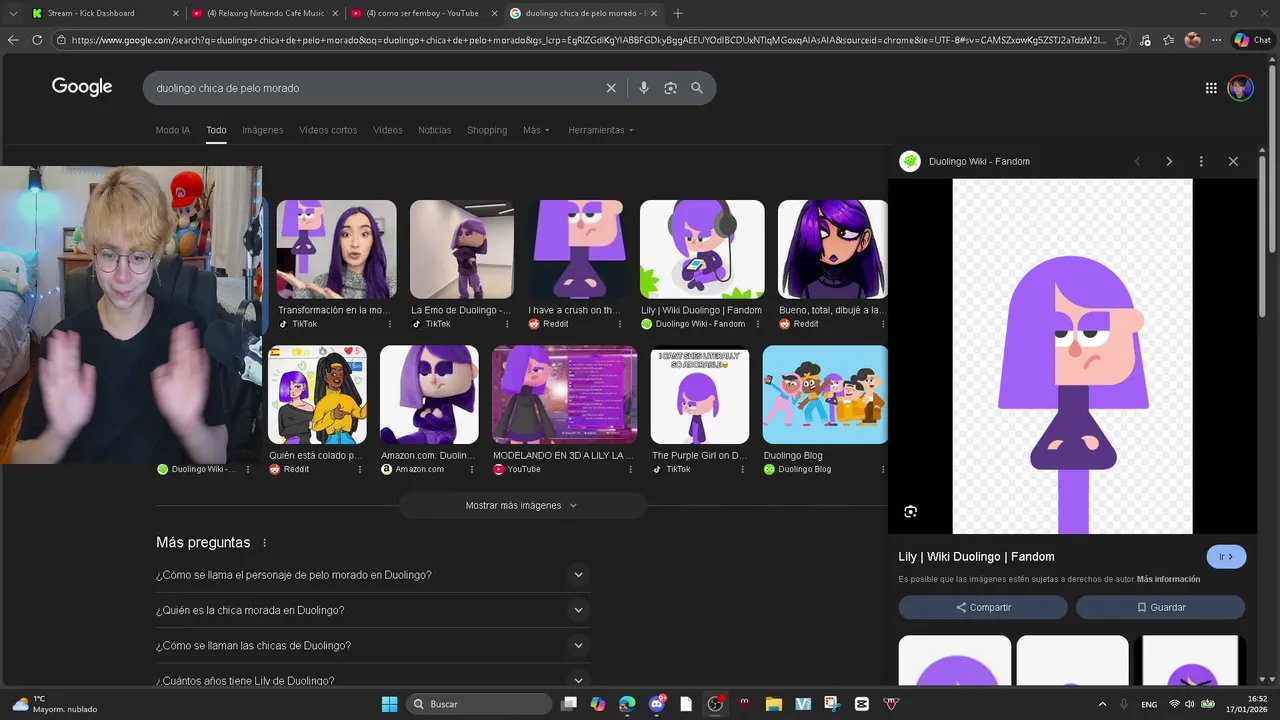Go back with the browser back arrow
The height and width of the screenshot is (720, 1280).
13,40
